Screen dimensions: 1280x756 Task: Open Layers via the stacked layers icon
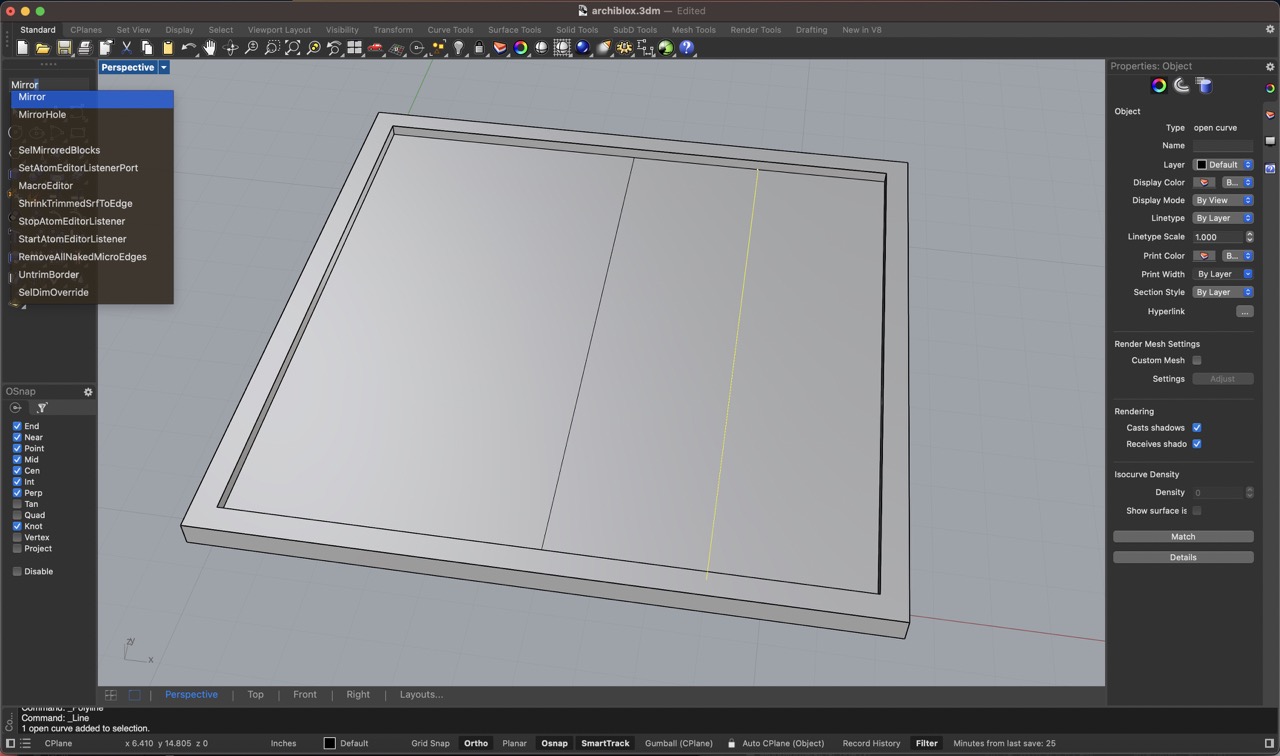(x=500, y=48)
